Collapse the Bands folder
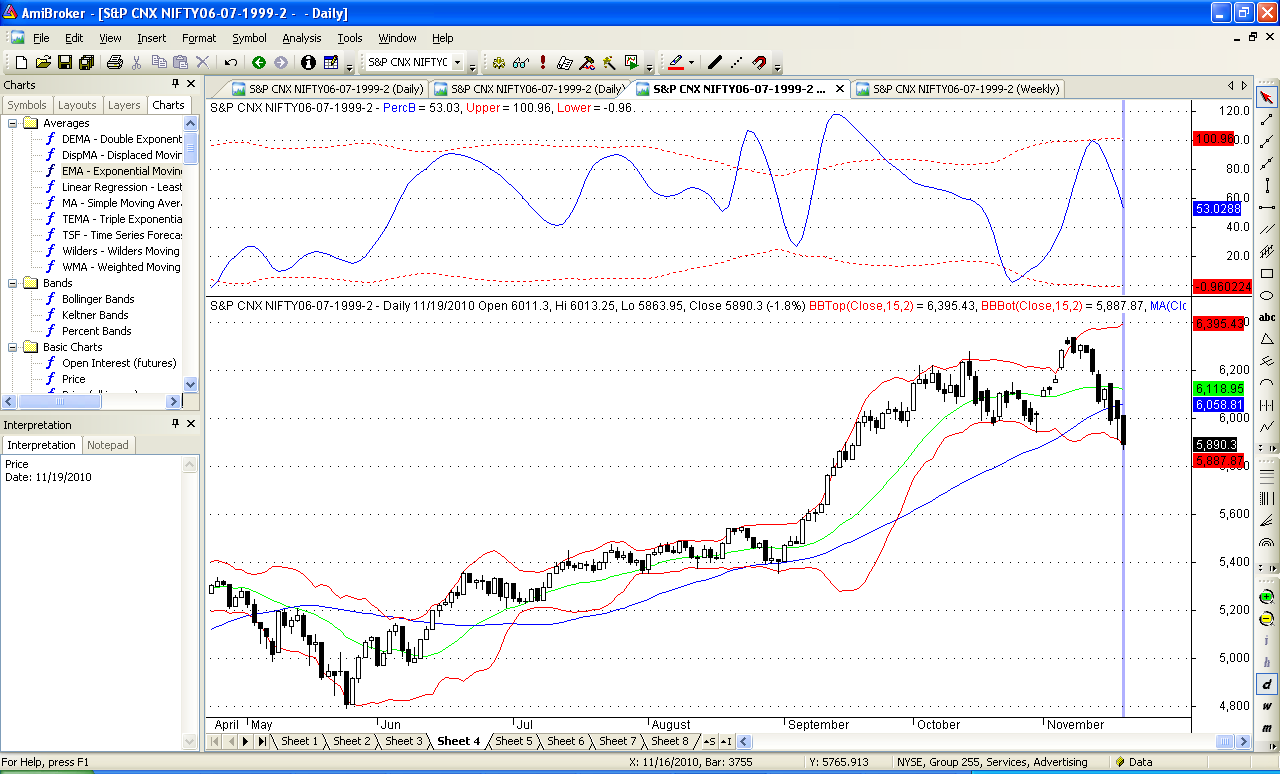Viewport: 1280px width, 774px height. [13, 283]
